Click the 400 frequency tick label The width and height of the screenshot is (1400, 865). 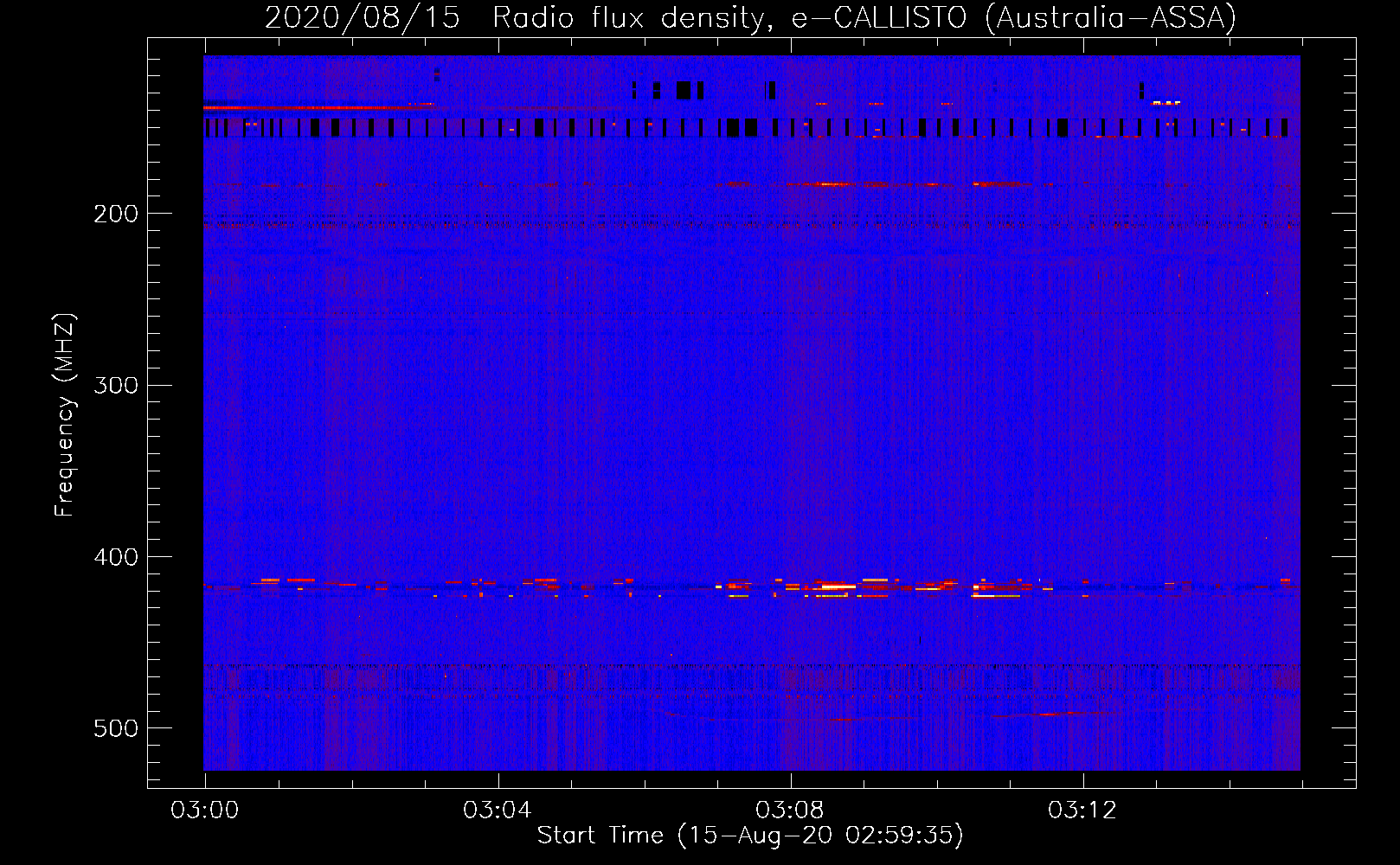click(116, 557)
